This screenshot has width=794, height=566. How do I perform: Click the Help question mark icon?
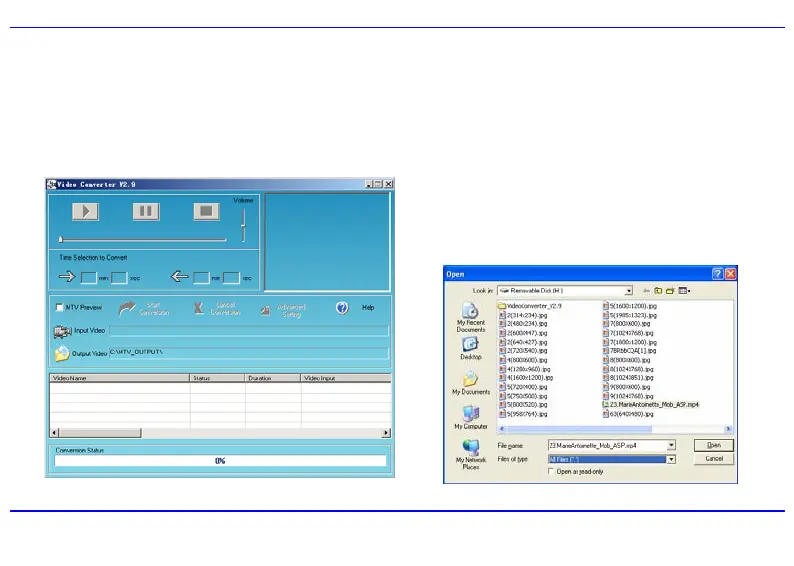click(x=342, y=308)
